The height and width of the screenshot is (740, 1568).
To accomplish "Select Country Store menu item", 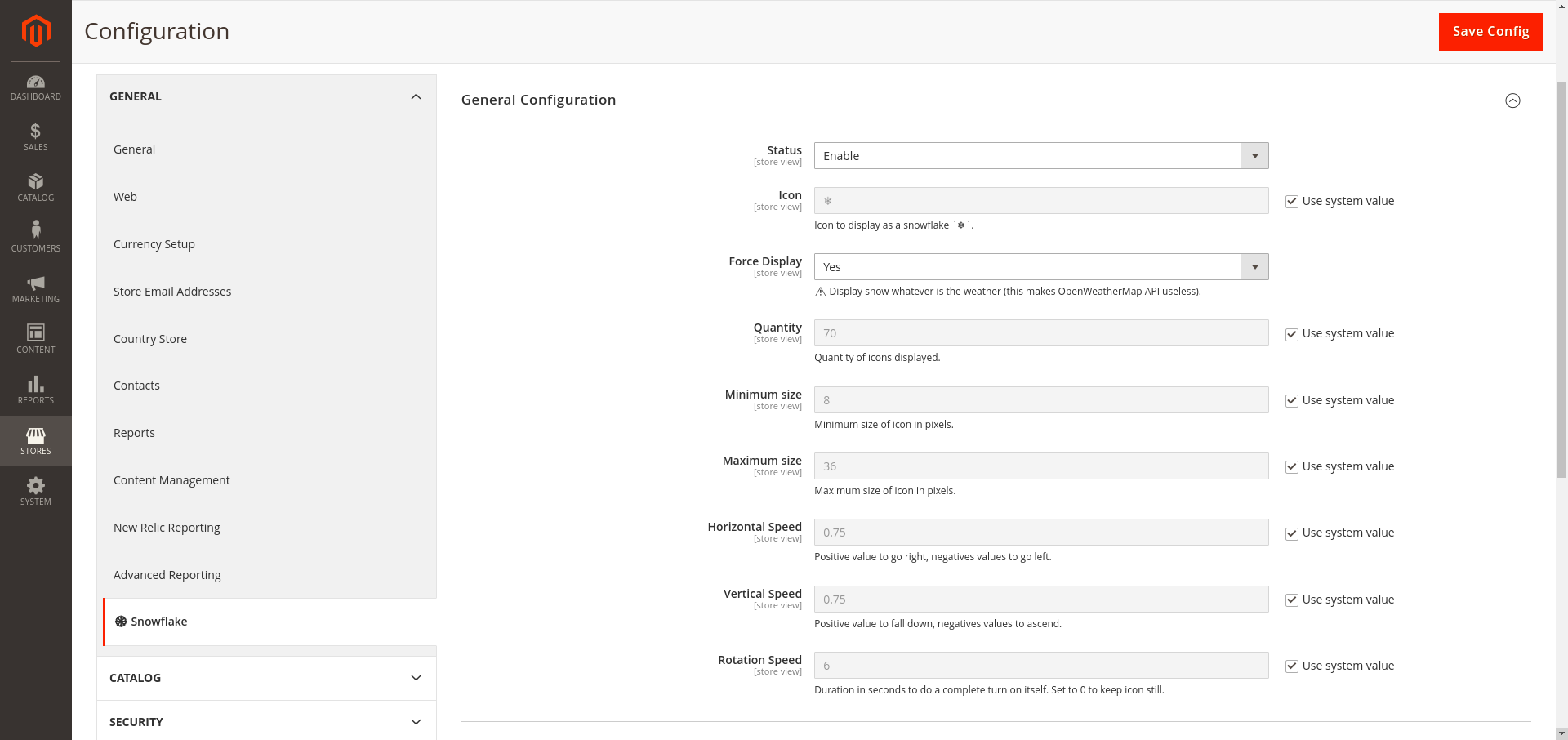I will 150,339.
